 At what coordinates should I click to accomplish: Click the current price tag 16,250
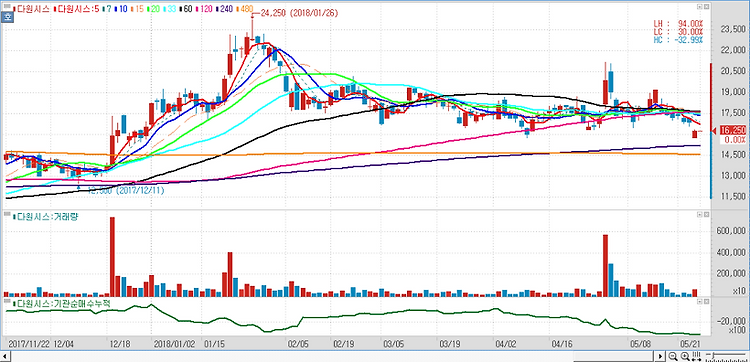(x=733, y=130)
